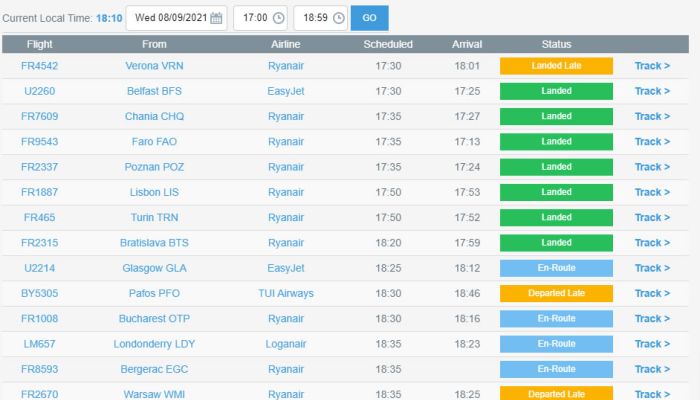The image size is (700, 400).
Task: Click En-Route status for Bergerac flight
Action: 556,369
